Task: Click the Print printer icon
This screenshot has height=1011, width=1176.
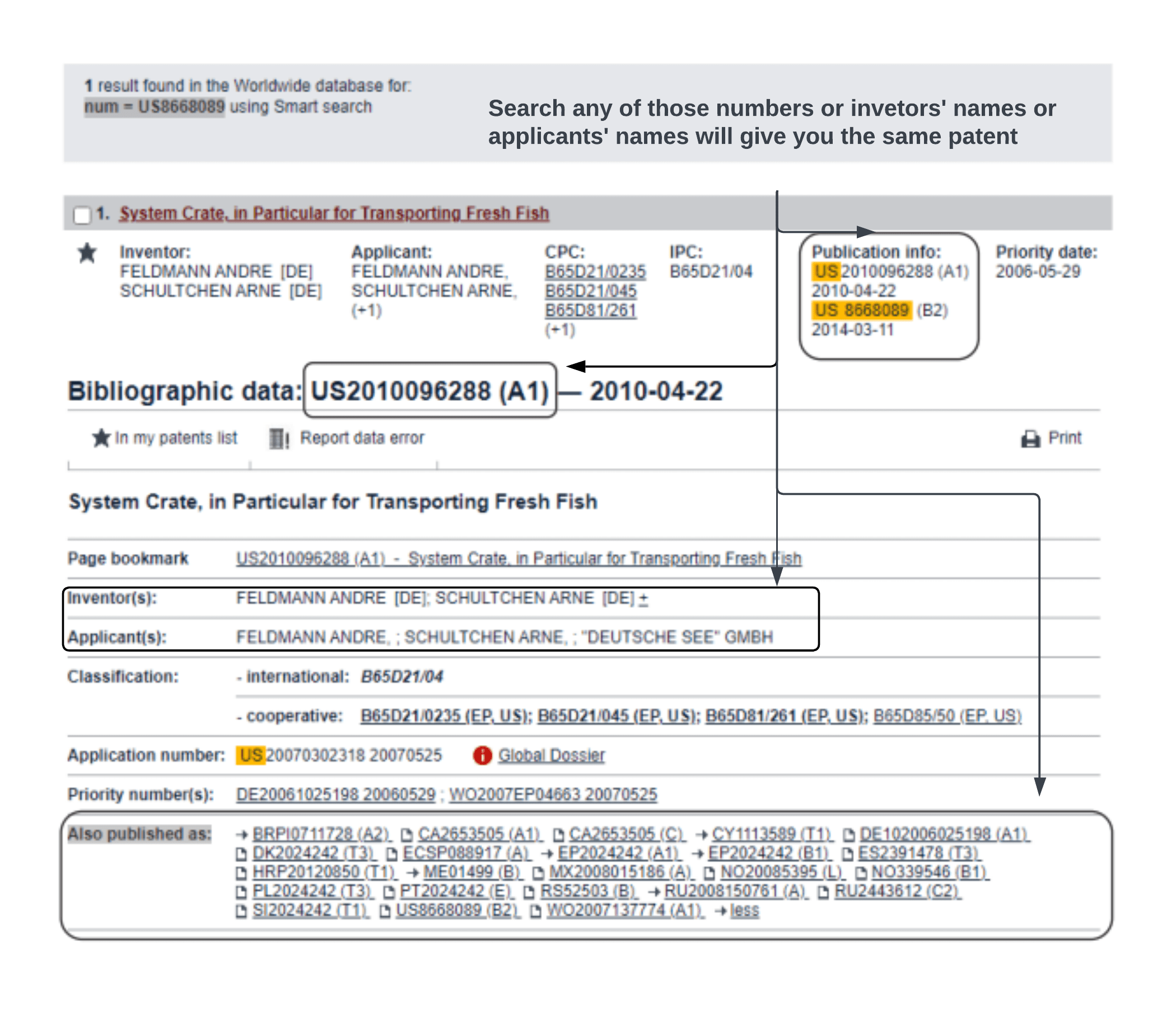Action: (x=1031, y=438)
